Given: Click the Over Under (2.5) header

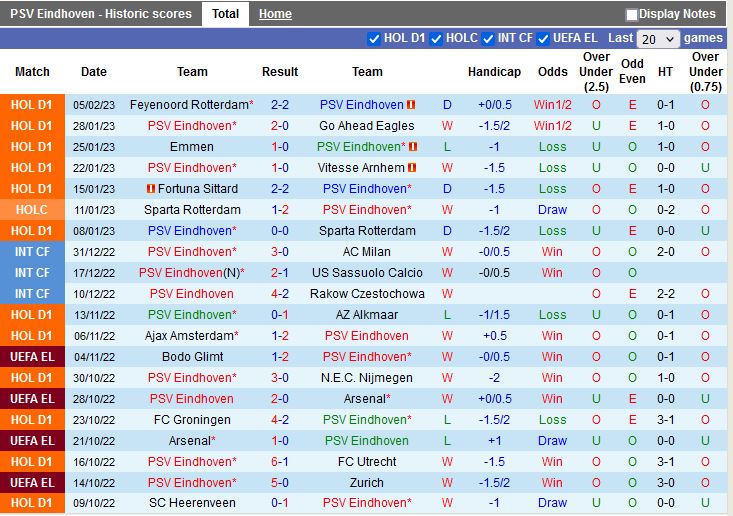Looking at the screenshot, I should 596,72.
